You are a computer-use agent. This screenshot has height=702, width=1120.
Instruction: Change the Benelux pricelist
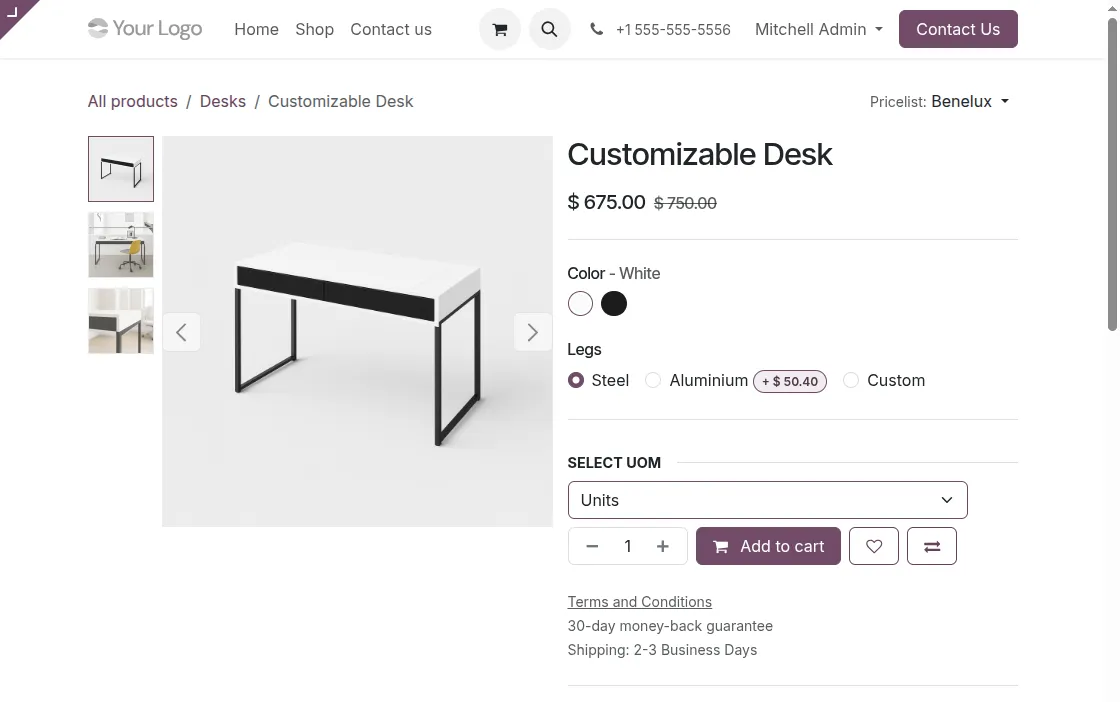coord(969,101)
